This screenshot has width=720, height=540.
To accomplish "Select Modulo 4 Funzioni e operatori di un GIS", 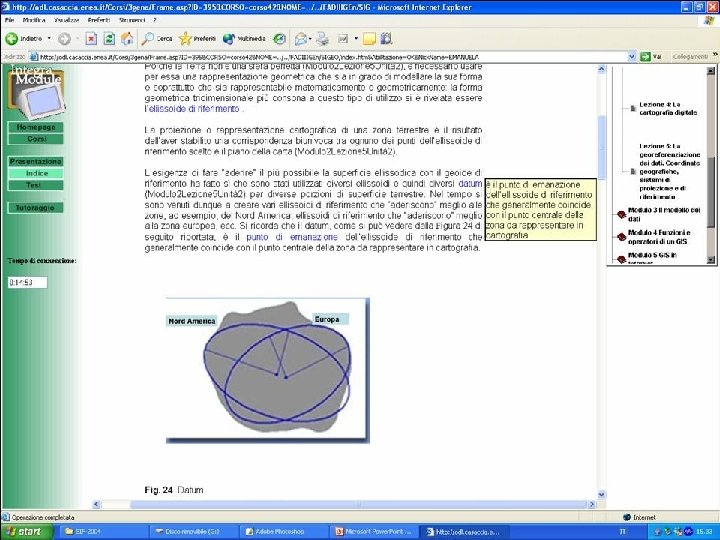I will click(x=659, y=237).
